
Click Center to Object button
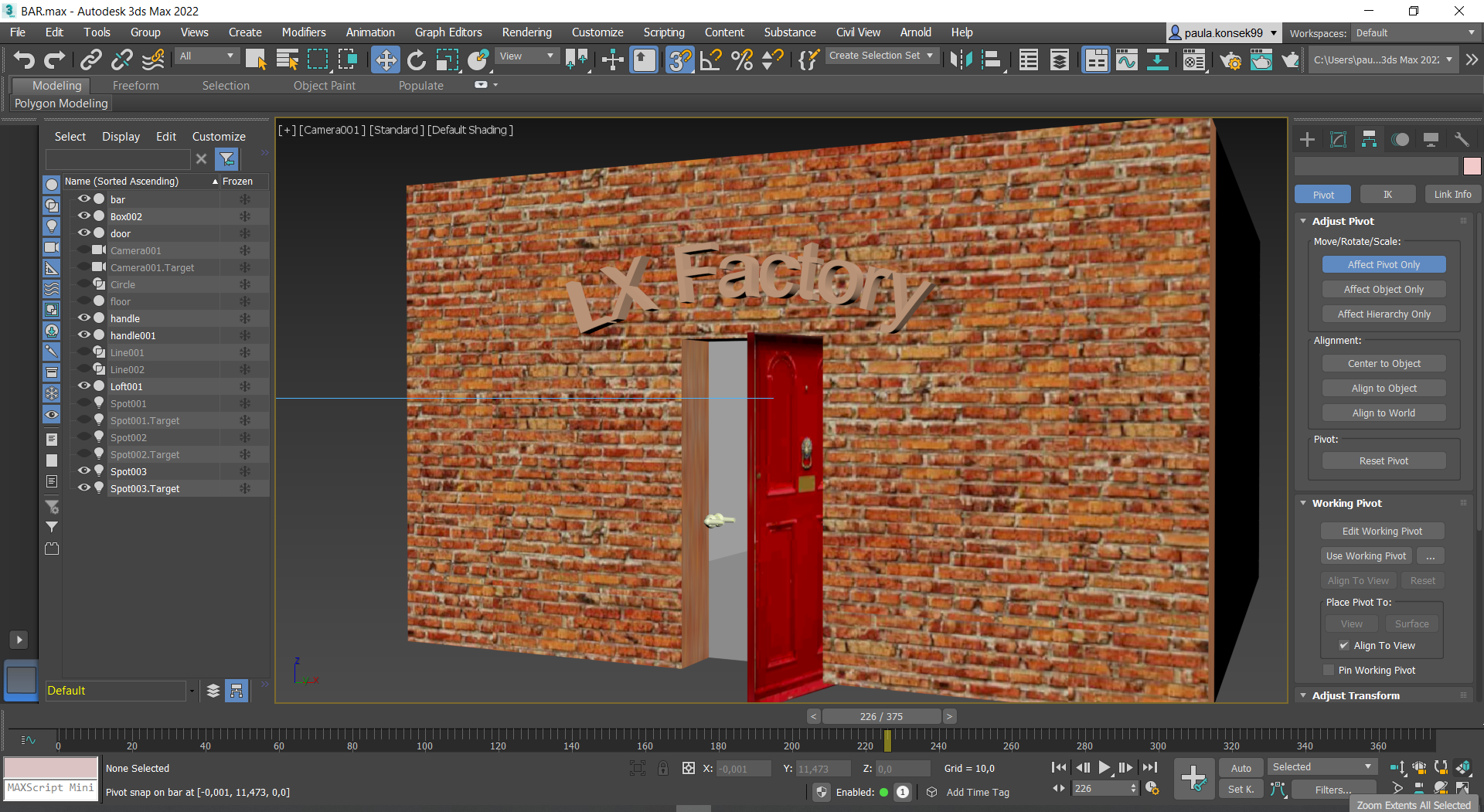pos(1384,363)
